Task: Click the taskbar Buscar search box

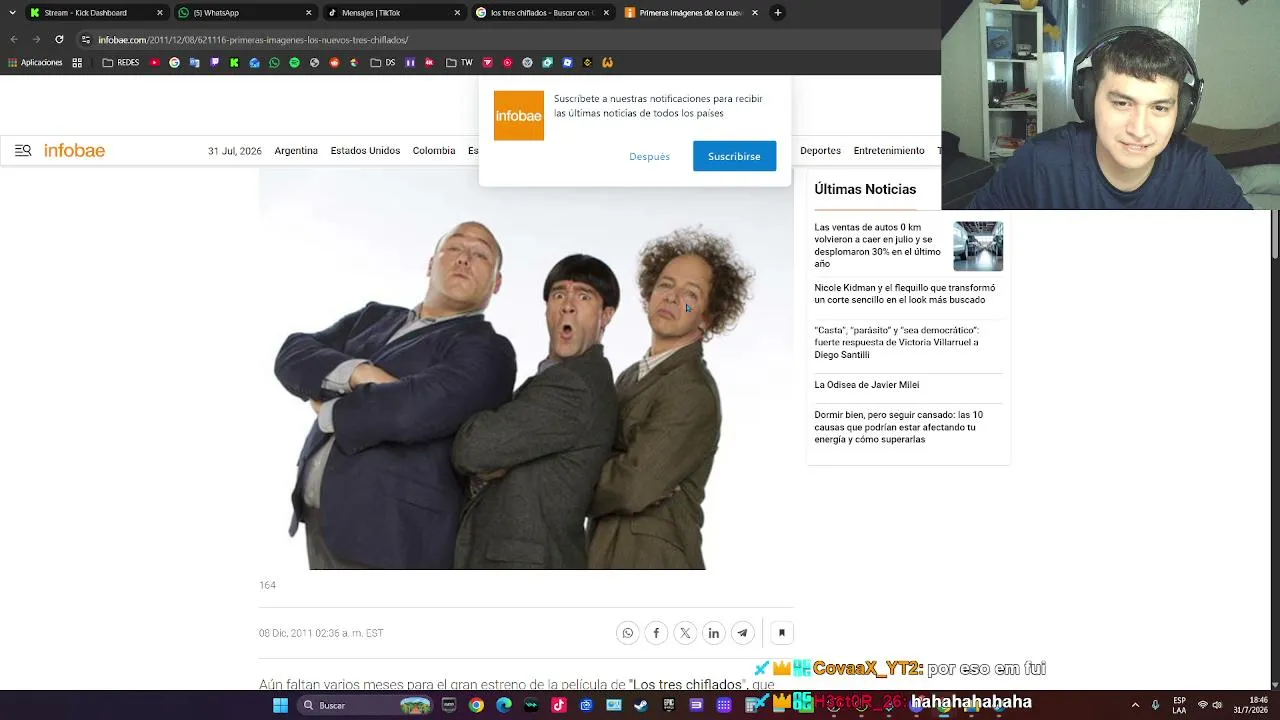Action: [x=367, y=705]
